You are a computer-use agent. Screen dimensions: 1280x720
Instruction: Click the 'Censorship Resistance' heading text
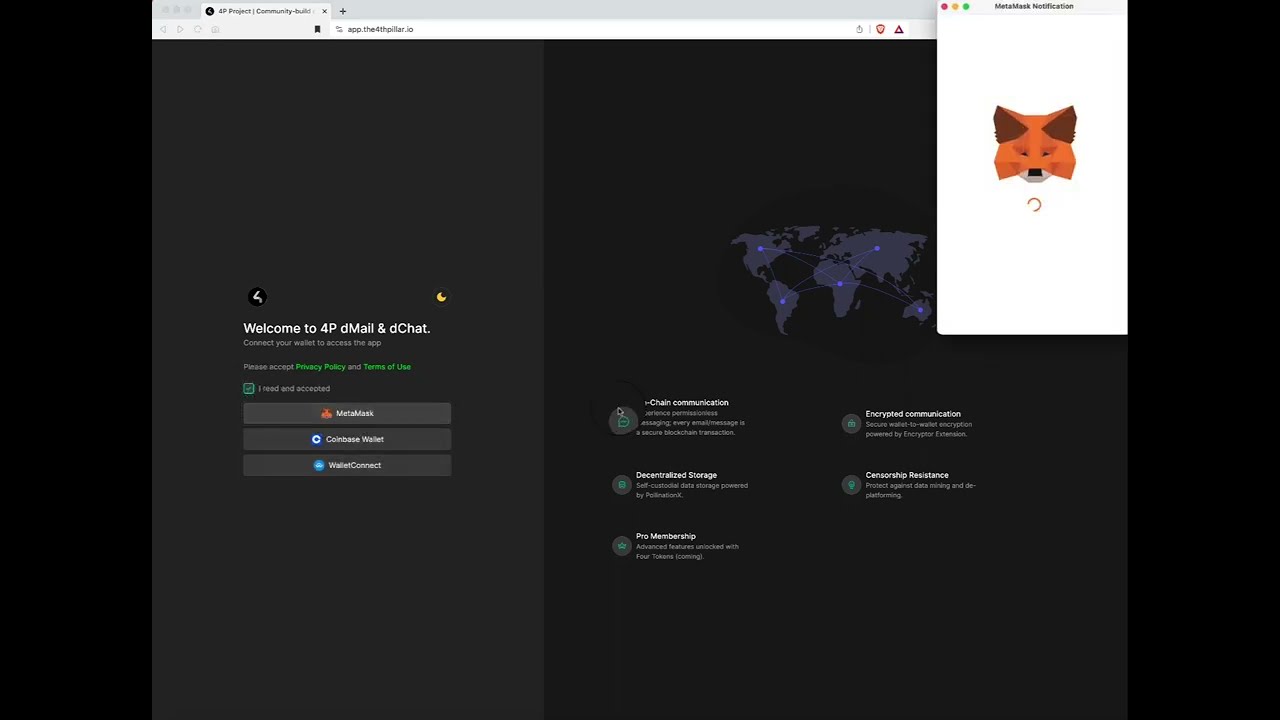click(x=907, y=475)
